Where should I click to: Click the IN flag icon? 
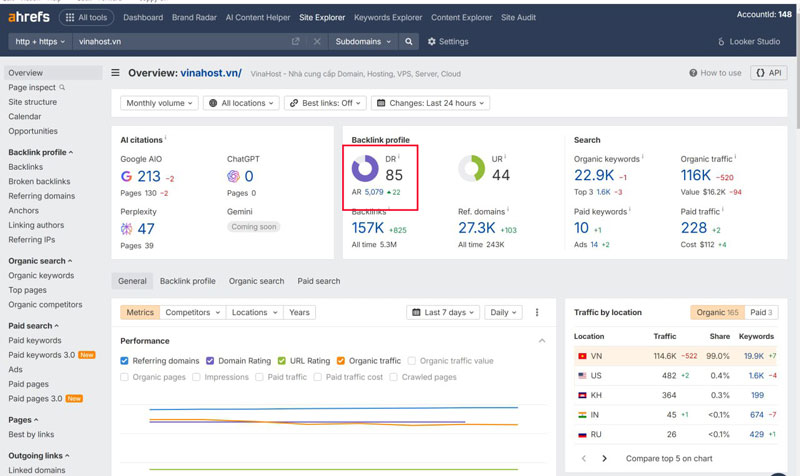click(582, 415)
